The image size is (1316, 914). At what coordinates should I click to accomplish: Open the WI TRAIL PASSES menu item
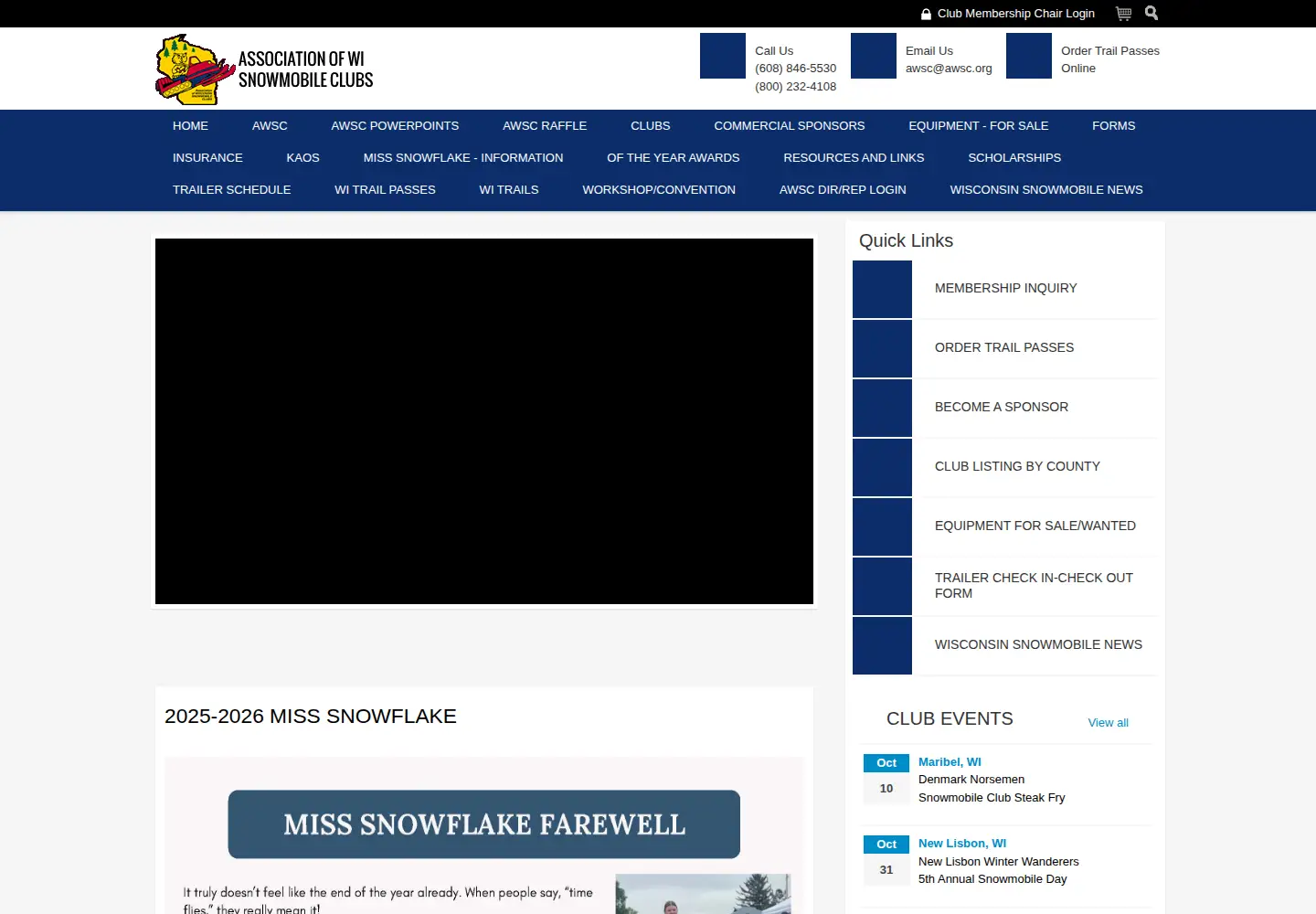pos(386,190)
